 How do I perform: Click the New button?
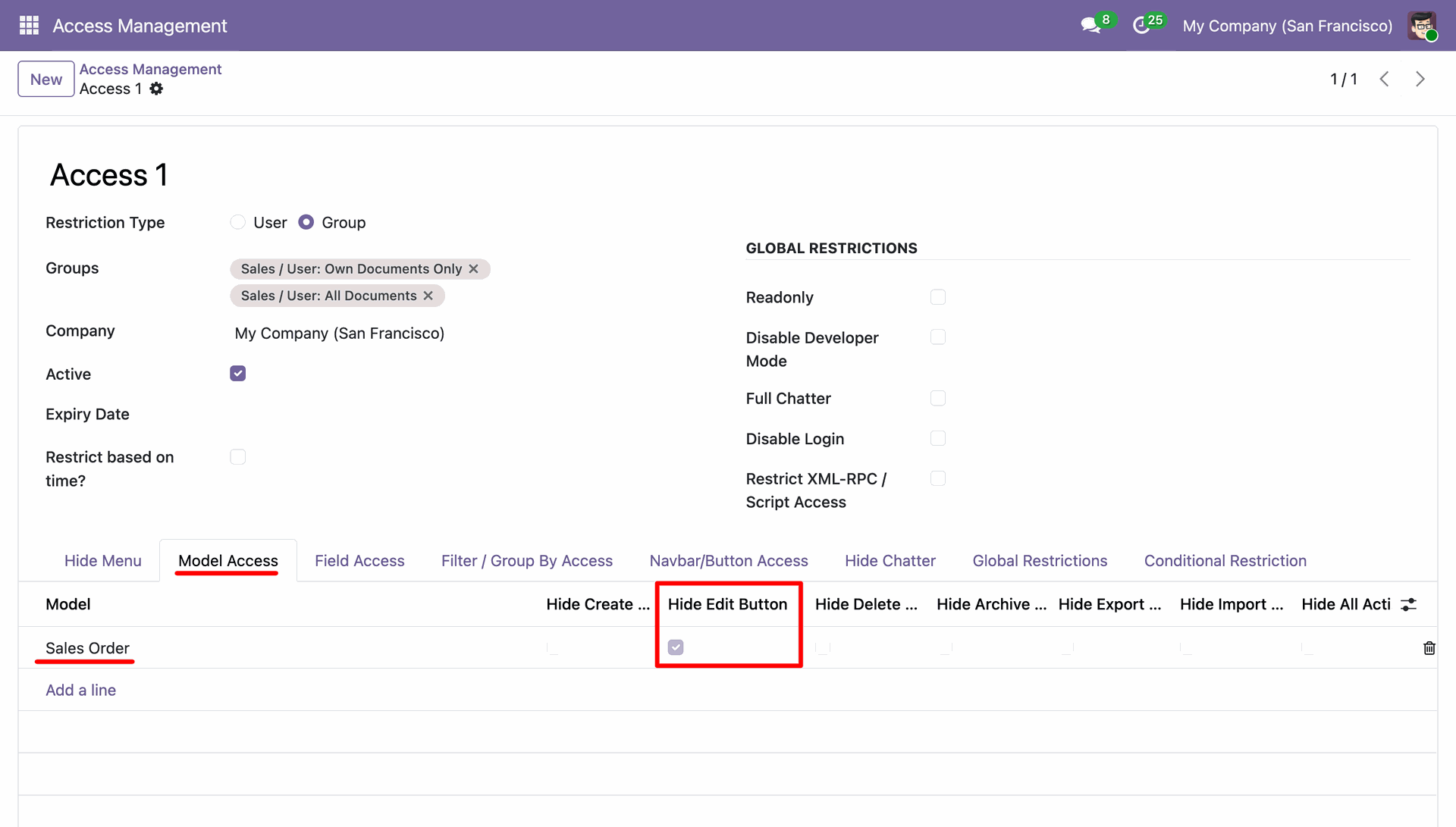46,79
